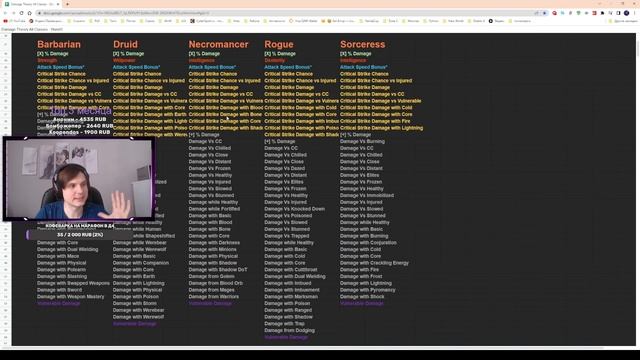Viewport: 640px width, 360px height.
Task: Click the Strength cell under Barbarian
Action: click(x=47, y=60)
